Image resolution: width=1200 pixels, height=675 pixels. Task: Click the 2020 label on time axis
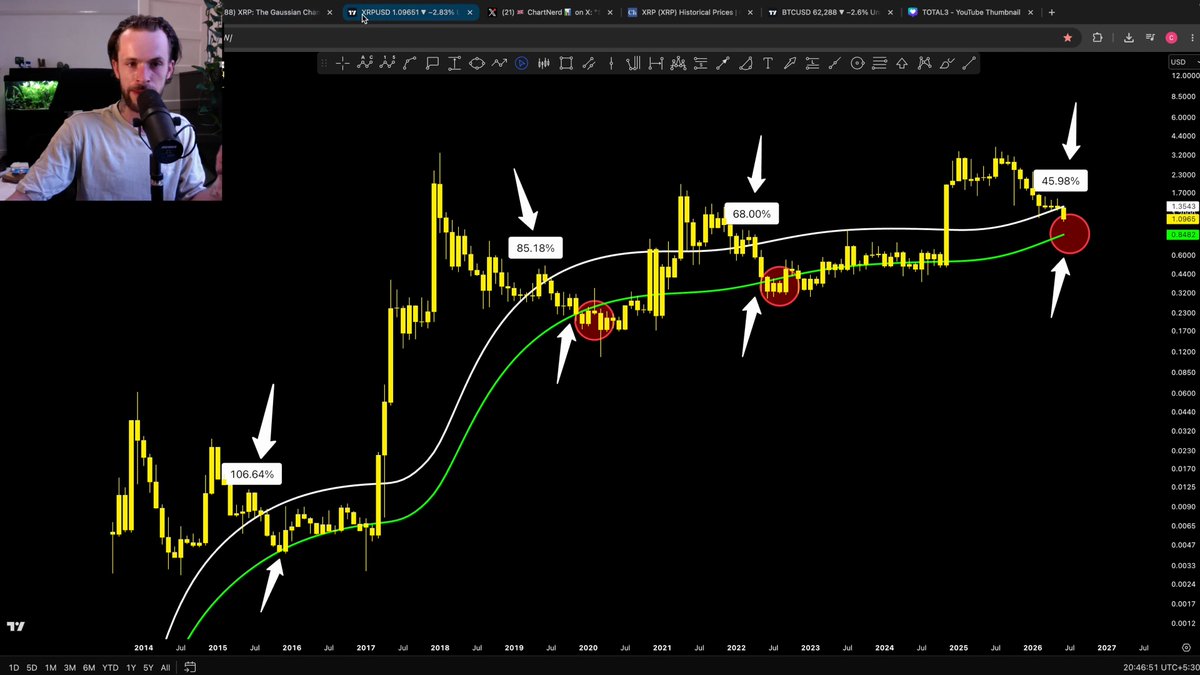588,647
